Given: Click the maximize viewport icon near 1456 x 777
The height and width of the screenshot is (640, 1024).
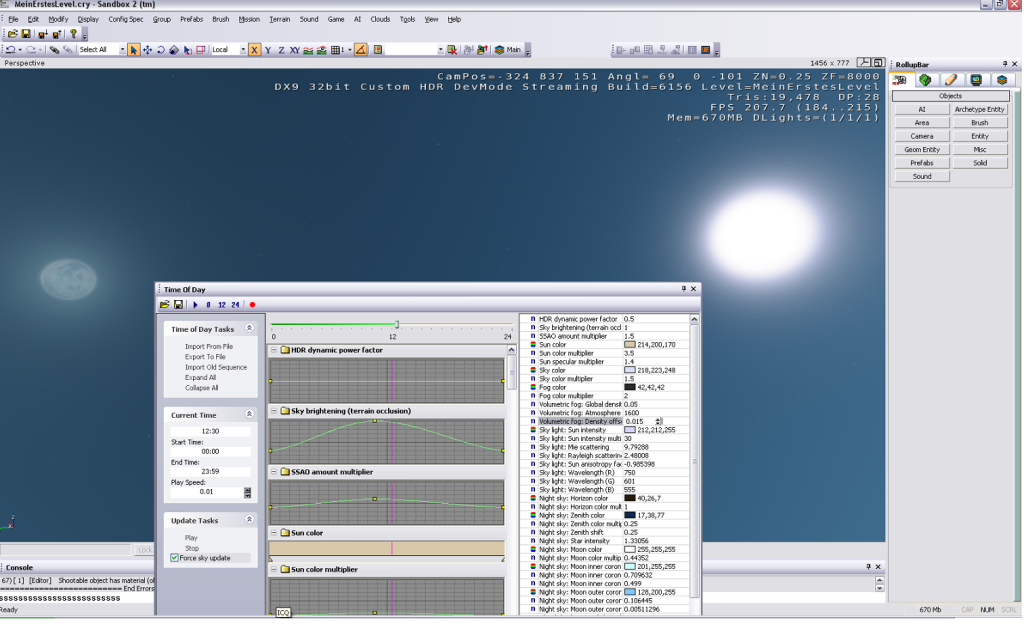Looking at the screenshot, I should [x=878, y=63].
